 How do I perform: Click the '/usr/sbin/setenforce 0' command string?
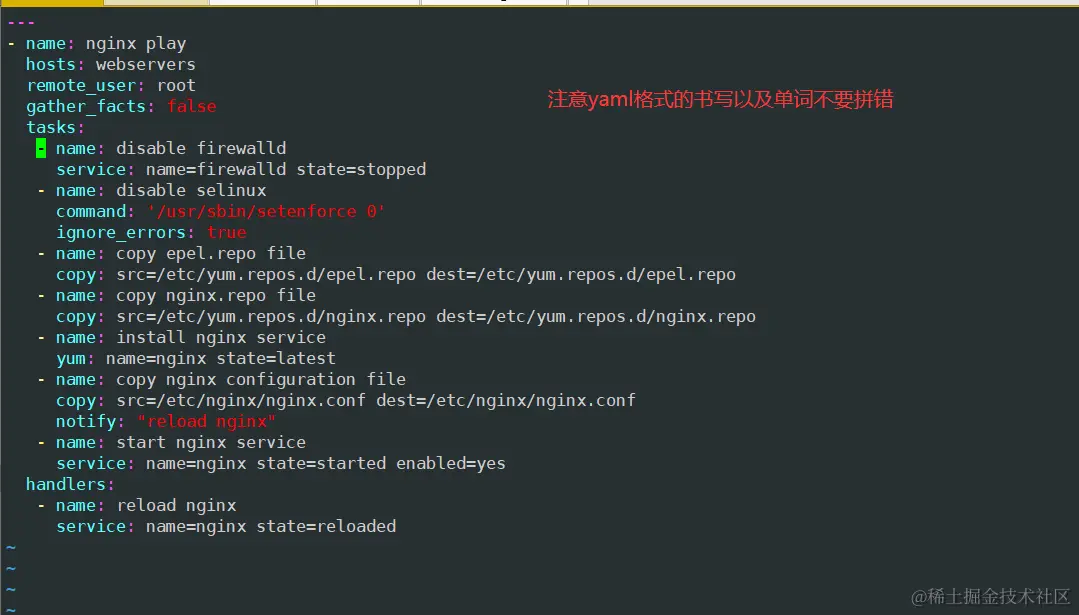point(265,211)
